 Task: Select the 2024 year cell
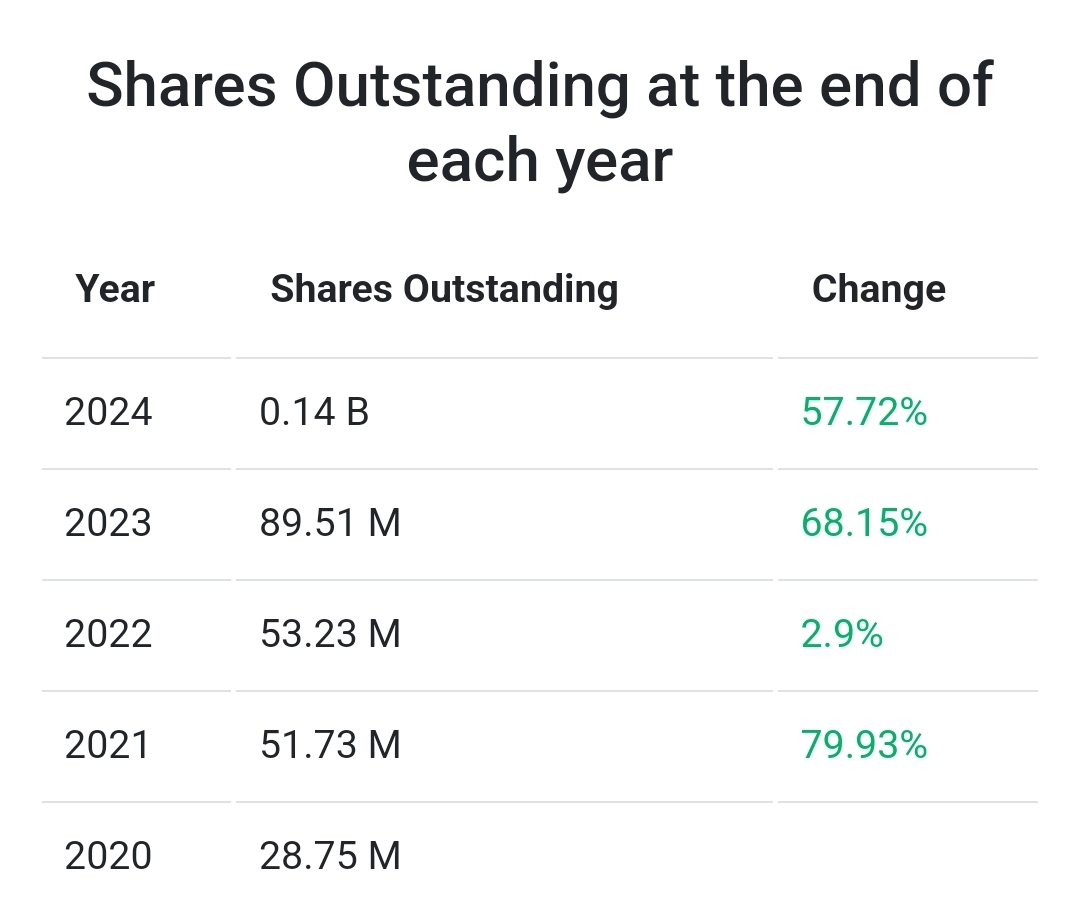(x=108, y=412)
